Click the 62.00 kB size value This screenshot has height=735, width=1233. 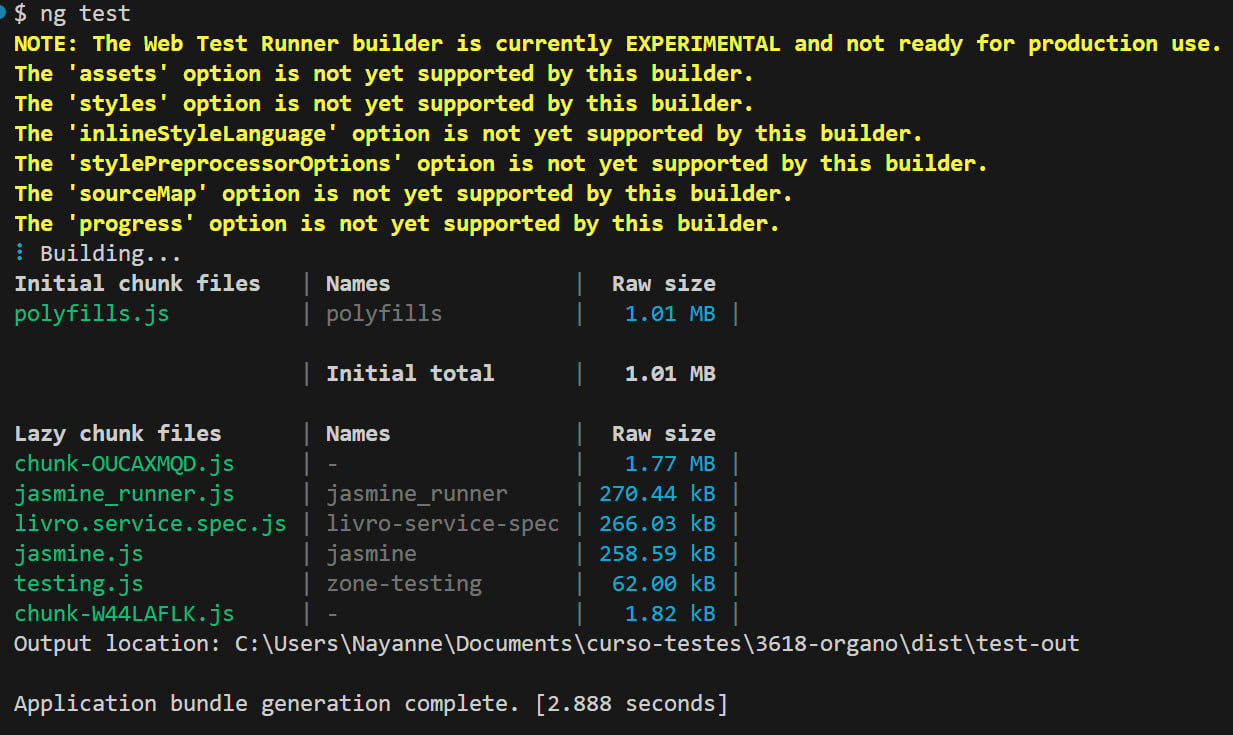point(664,584)
